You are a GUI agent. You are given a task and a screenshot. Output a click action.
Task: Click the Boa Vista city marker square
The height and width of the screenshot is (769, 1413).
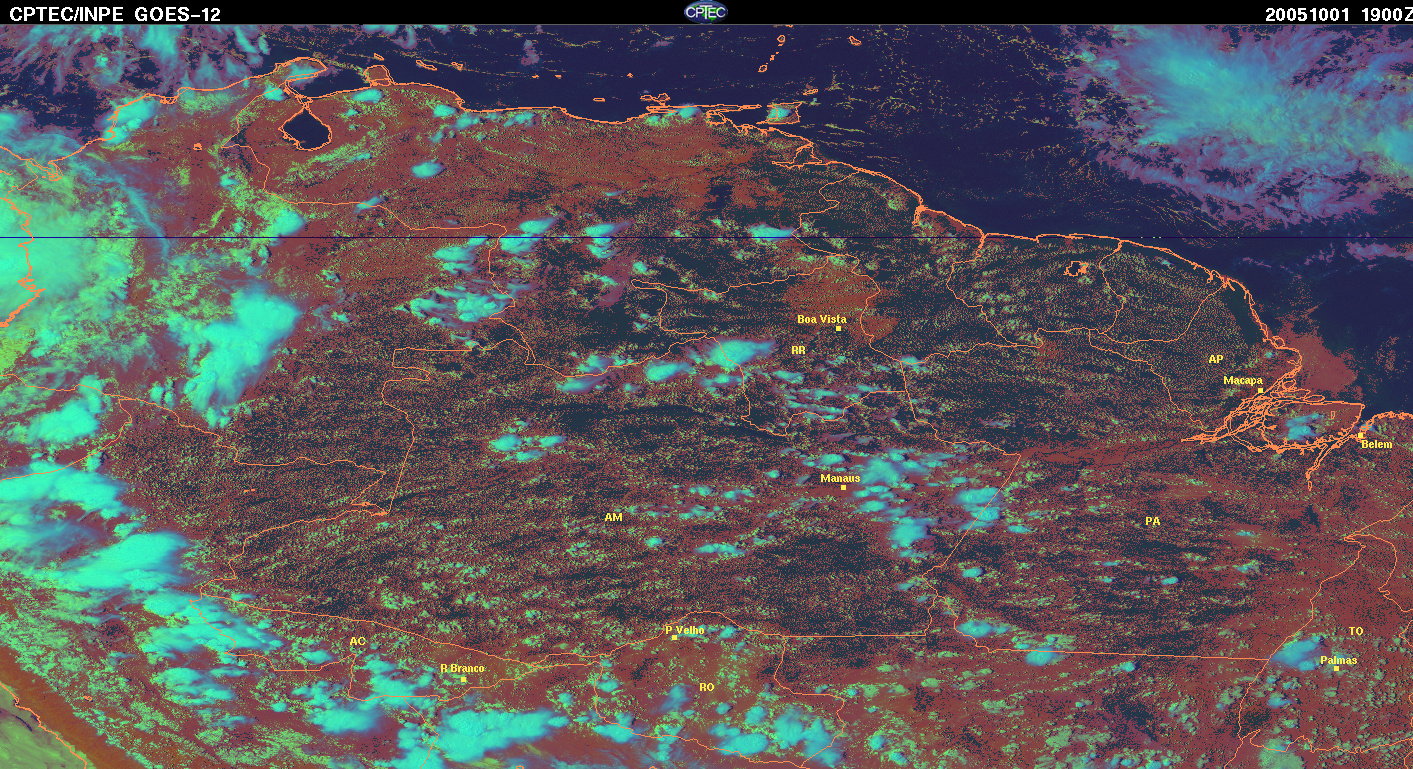click(x=838, y=328)
